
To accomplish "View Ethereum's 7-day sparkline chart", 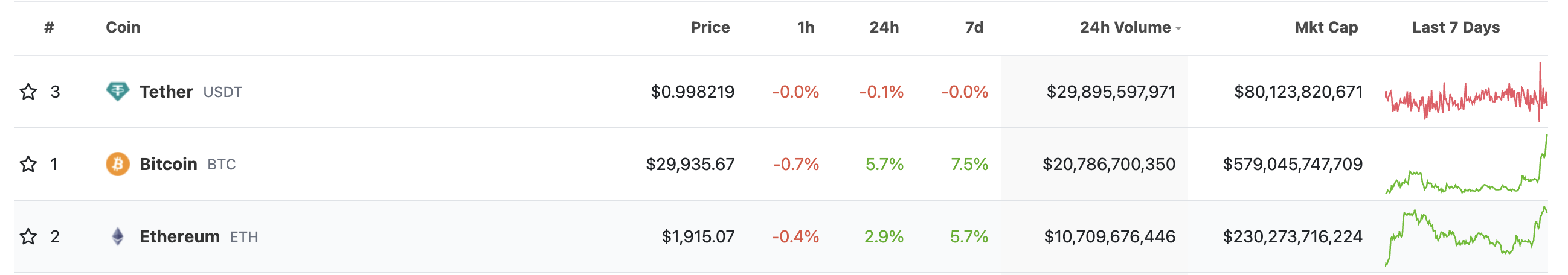I will pyautogui.click(x=1466, y=237).
